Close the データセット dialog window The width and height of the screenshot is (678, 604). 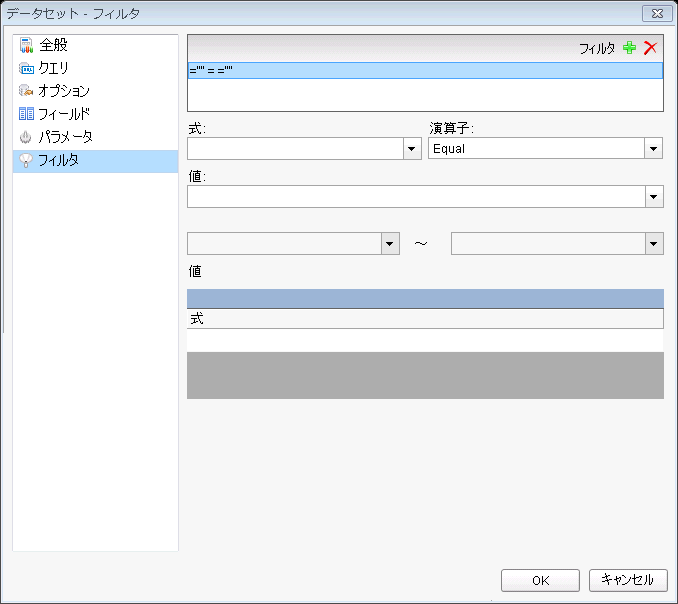(655, 13)
